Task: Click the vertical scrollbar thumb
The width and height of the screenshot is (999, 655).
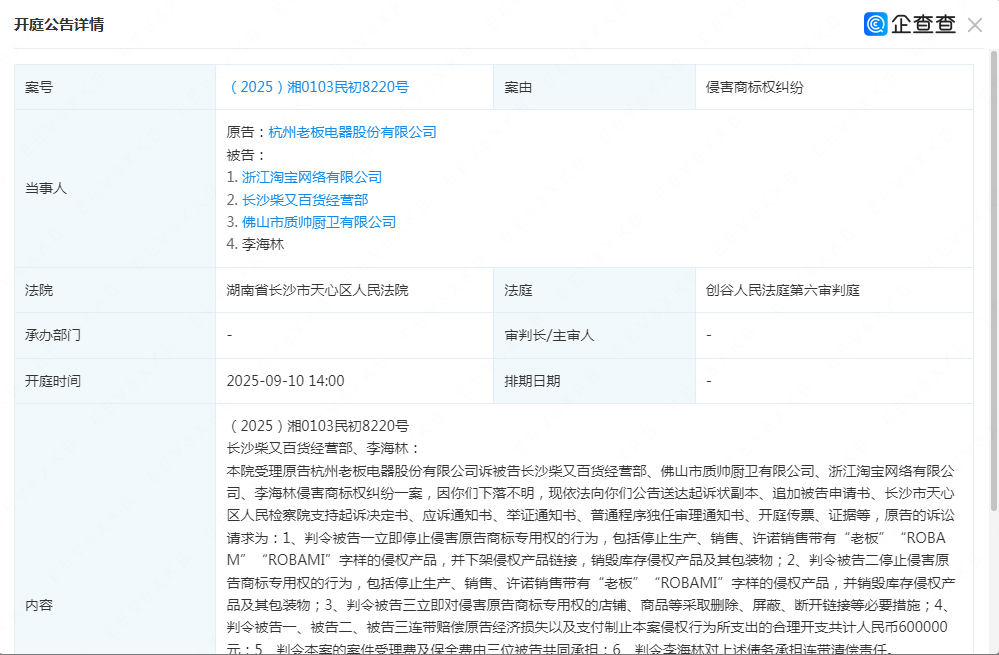Action: [993, 280]
